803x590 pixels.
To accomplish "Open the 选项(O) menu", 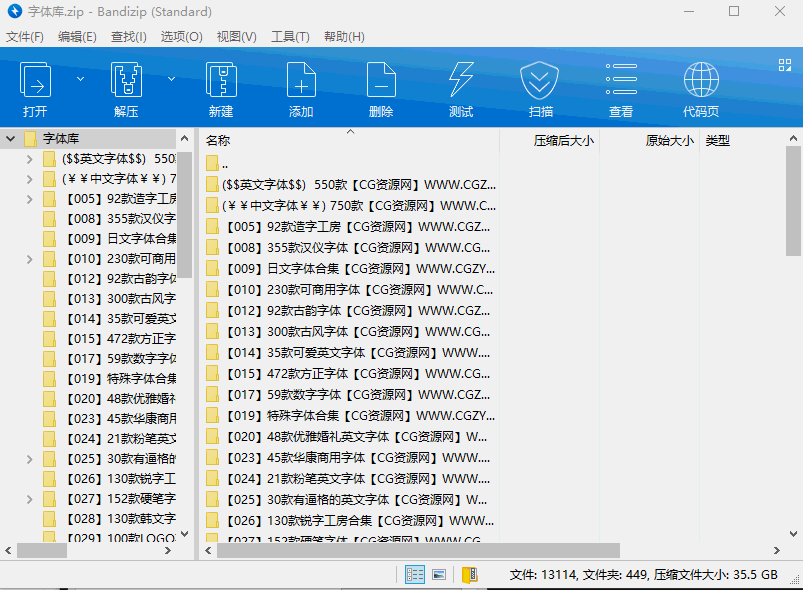I will click(x=181, y=37).
